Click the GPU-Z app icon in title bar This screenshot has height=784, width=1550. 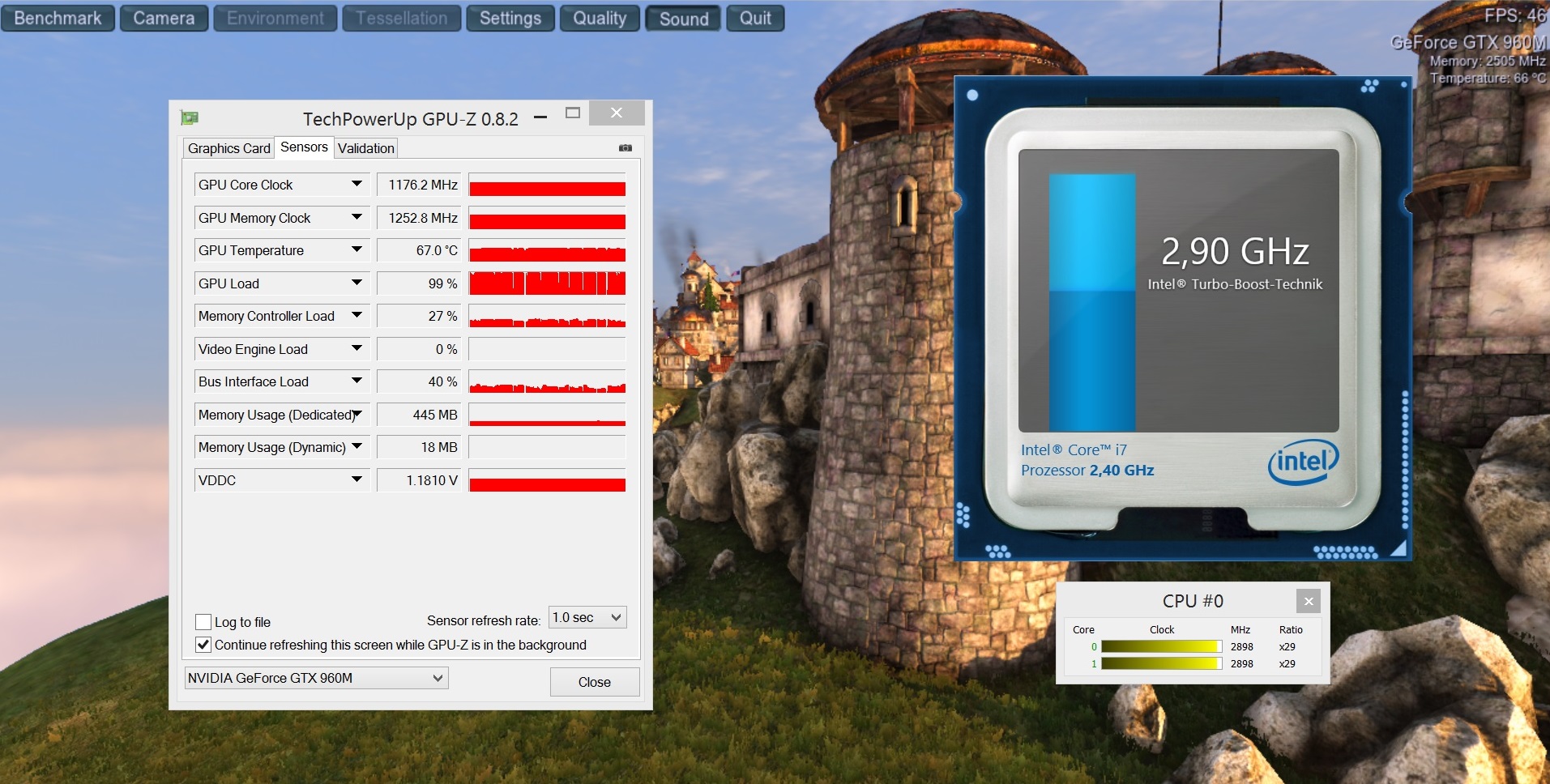(190, 118)
